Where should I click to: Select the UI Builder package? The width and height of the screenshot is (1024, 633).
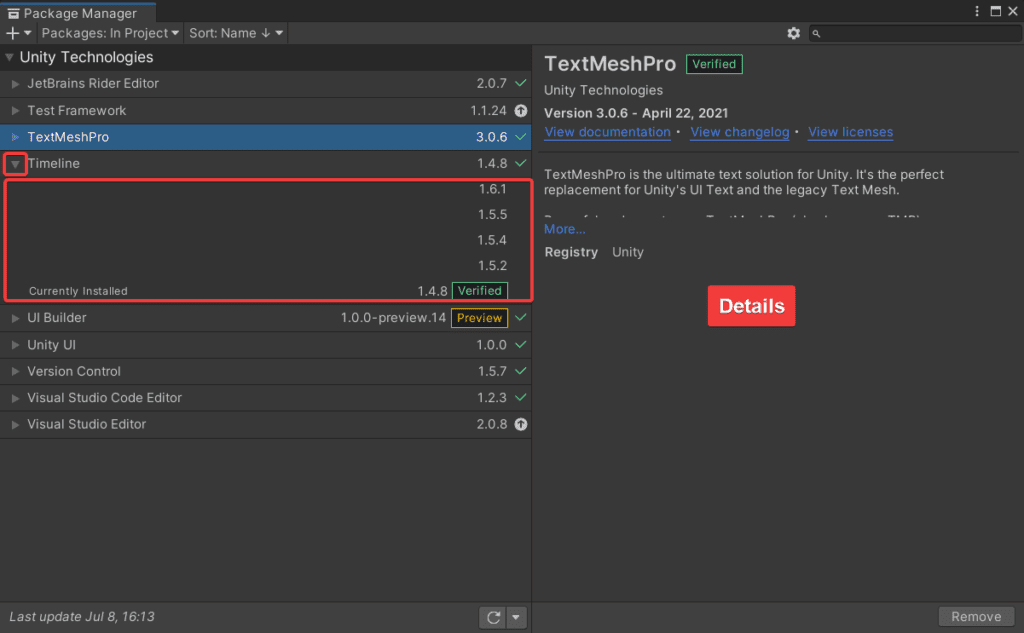click(265, 318)
